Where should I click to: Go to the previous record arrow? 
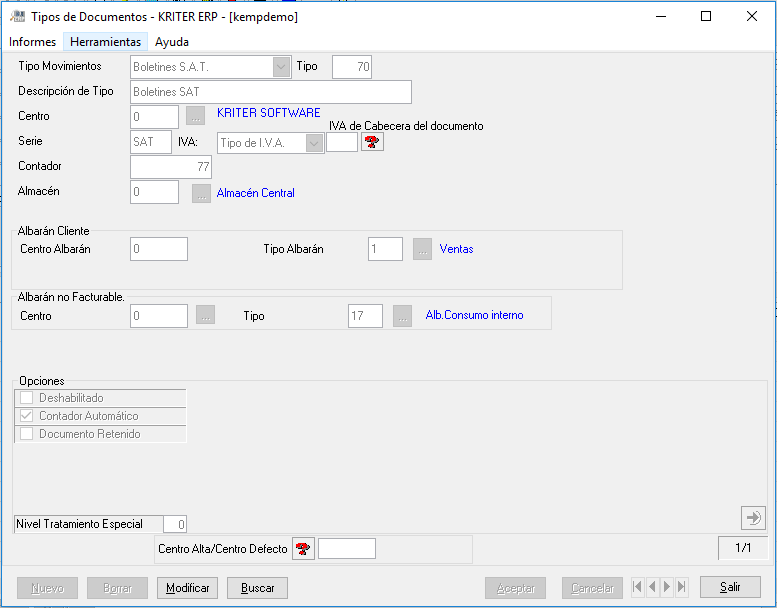tap(652, 587)
